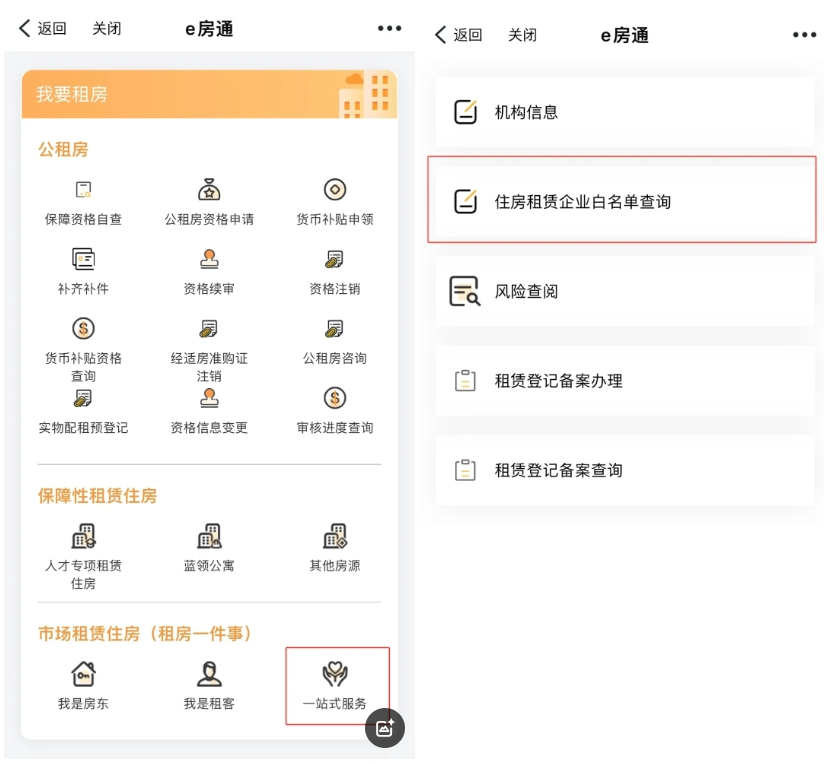
Task: Open 机构信息 list entry
Action: [622, 113]
